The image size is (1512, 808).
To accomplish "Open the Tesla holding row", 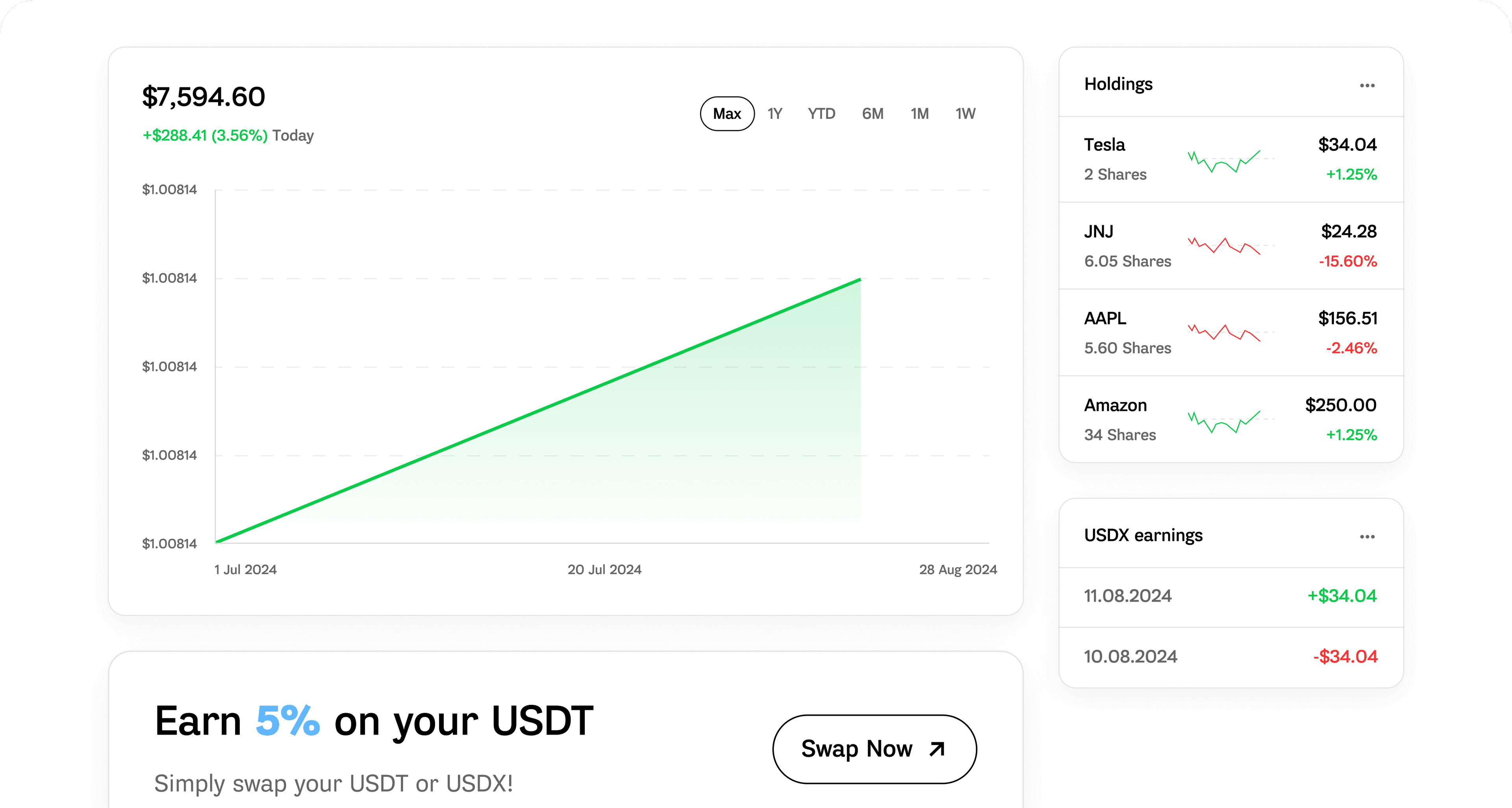I will (1231, 160).
